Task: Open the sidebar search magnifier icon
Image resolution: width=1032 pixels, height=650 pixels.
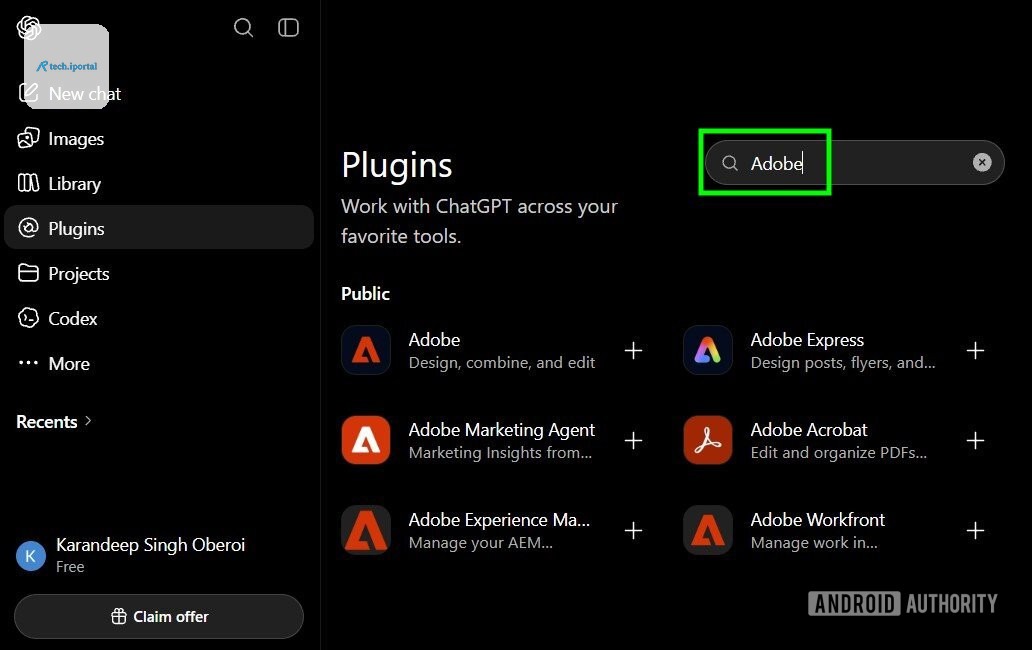Action: point(244,28)
